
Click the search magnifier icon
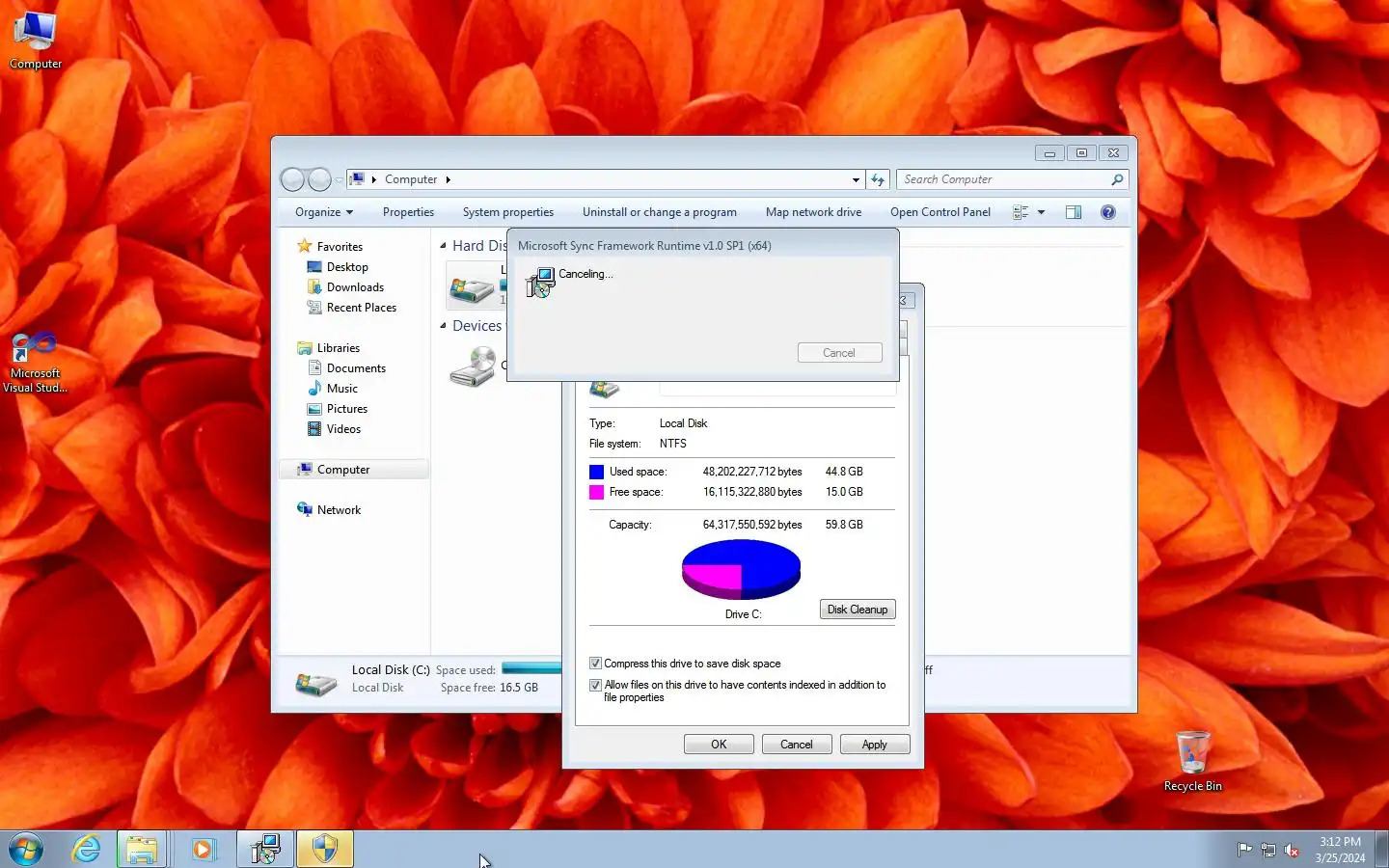(x=1117, y=179)
